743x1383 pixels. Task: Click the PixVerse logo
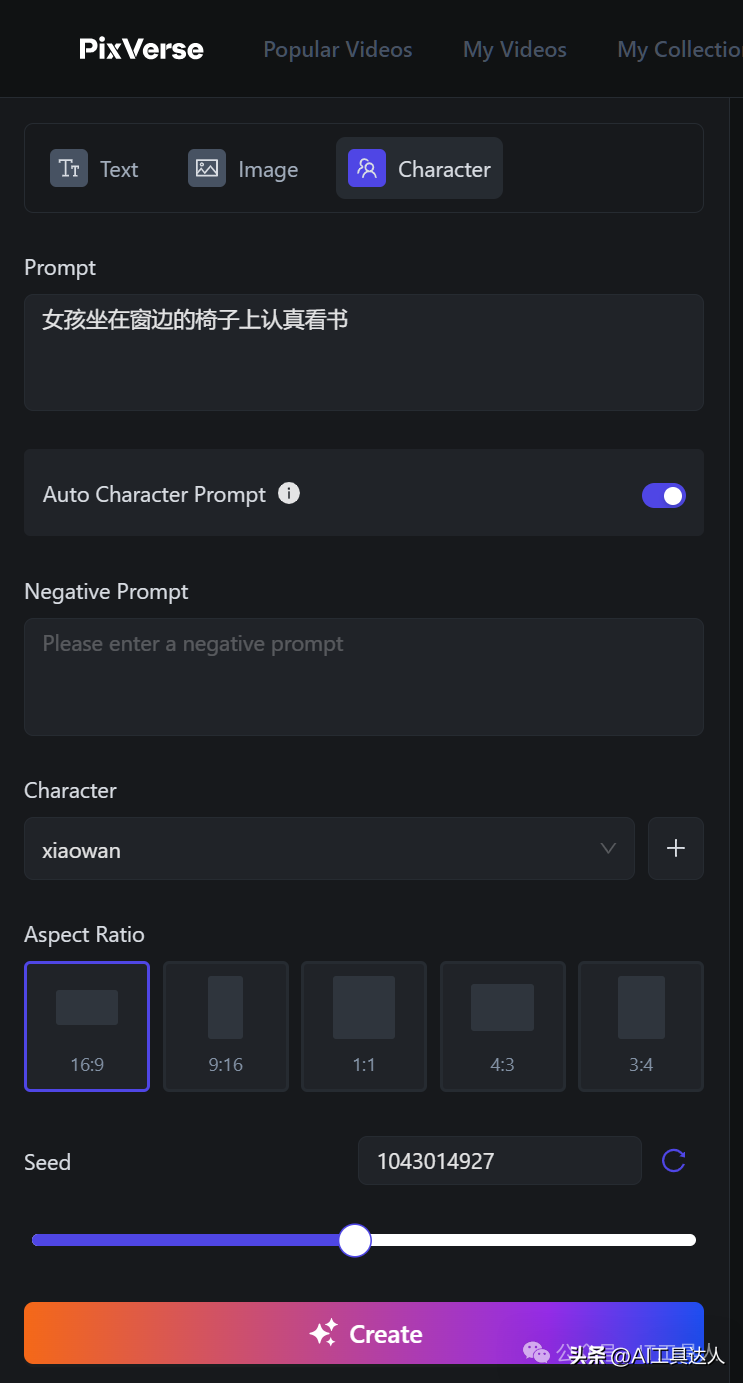(141, 49)
